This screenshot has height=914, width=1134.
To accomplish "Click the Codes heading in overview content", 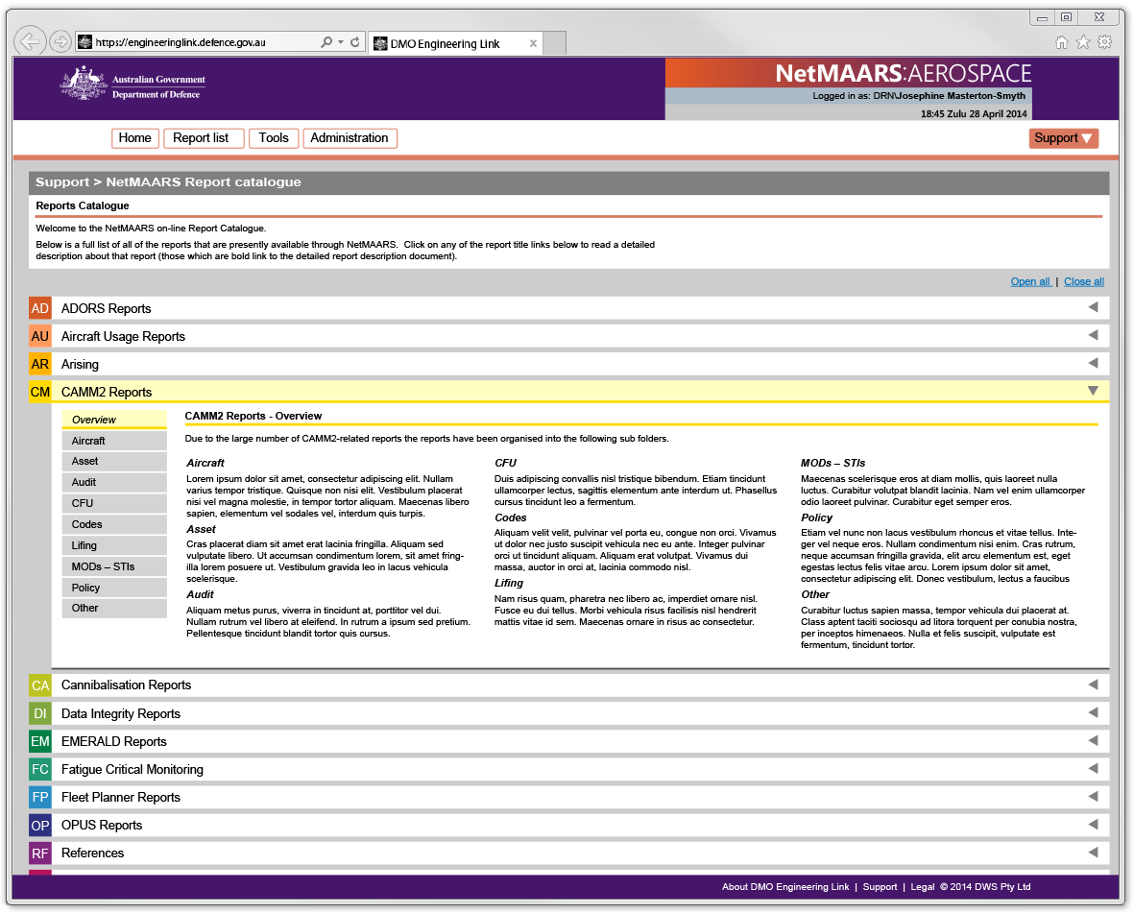I will 510,518.
